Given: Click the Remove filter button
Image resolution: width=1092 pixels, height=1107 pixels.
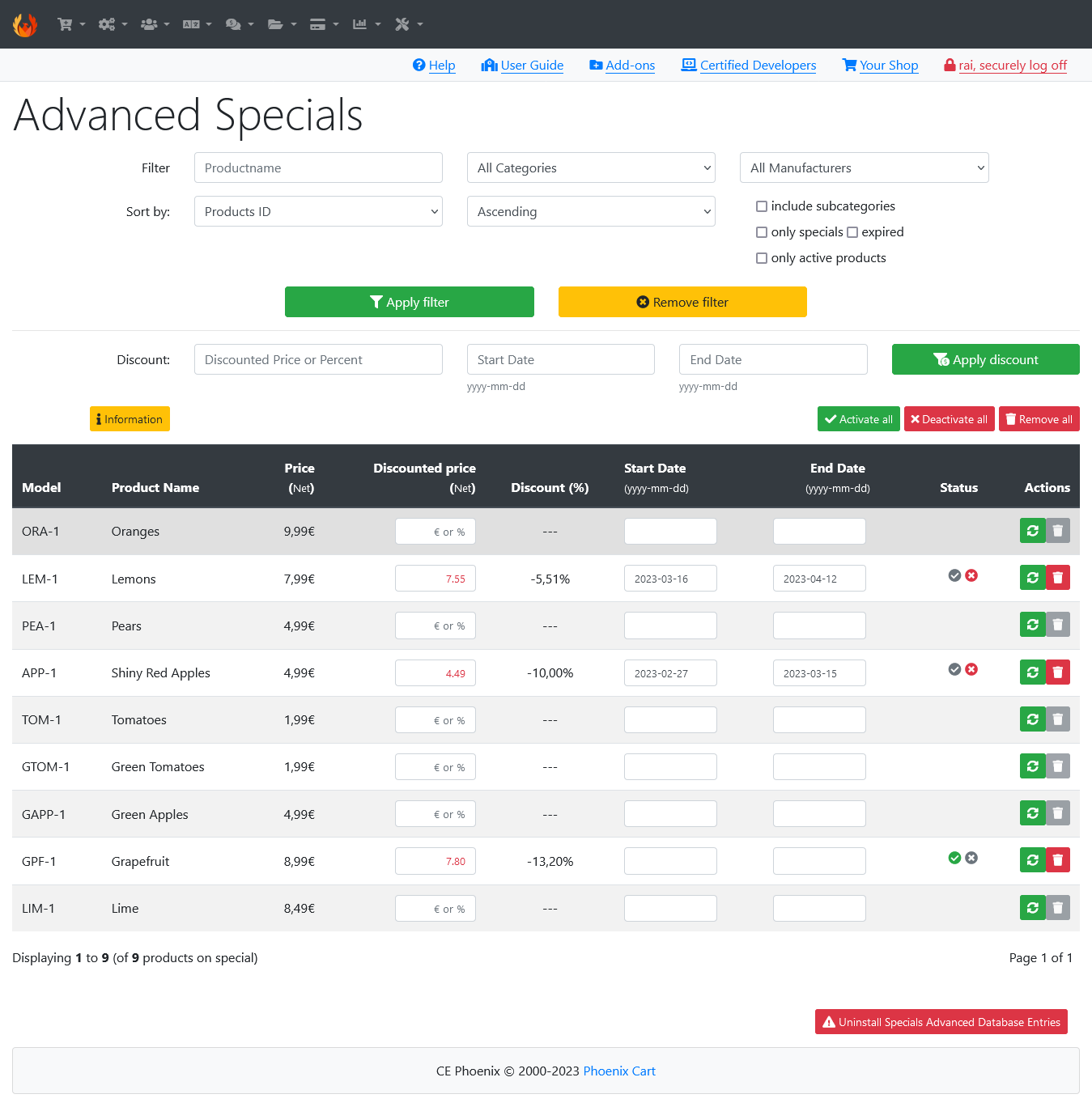Looking at the screenshot, I should [x=682, y=302].
